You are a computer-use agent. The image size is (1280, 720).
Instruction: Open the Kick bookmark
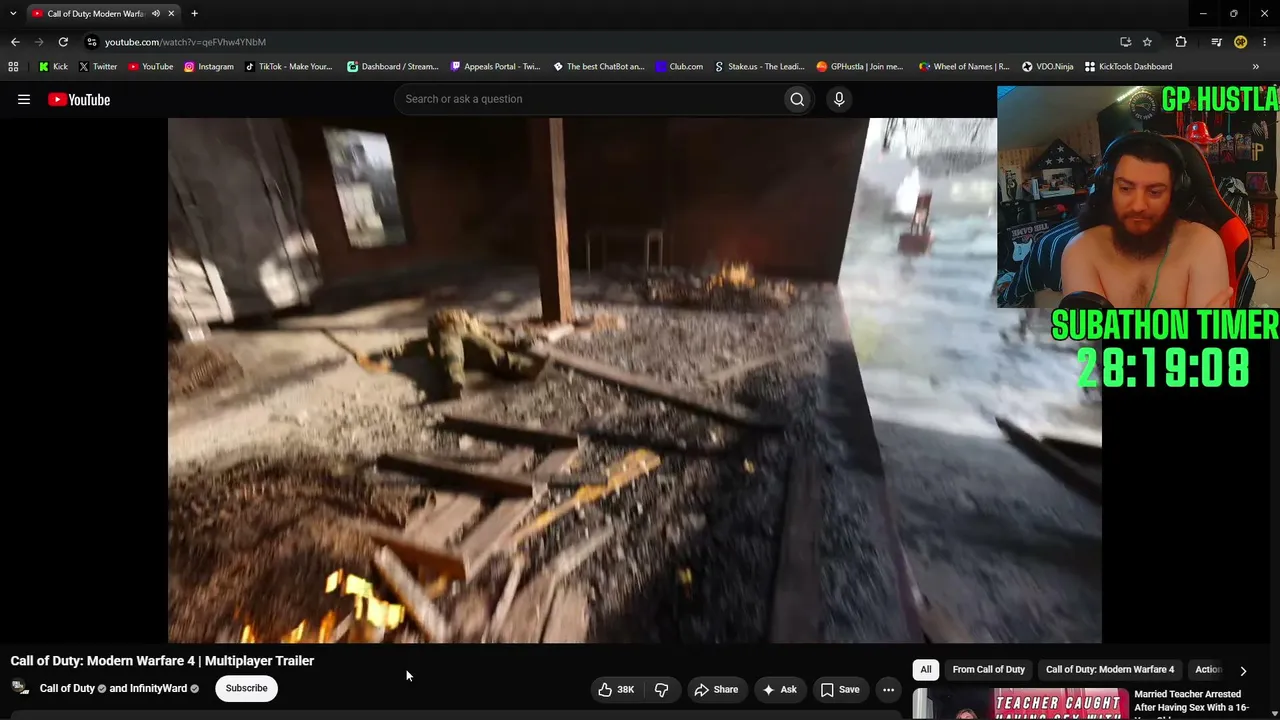(53, 67)
